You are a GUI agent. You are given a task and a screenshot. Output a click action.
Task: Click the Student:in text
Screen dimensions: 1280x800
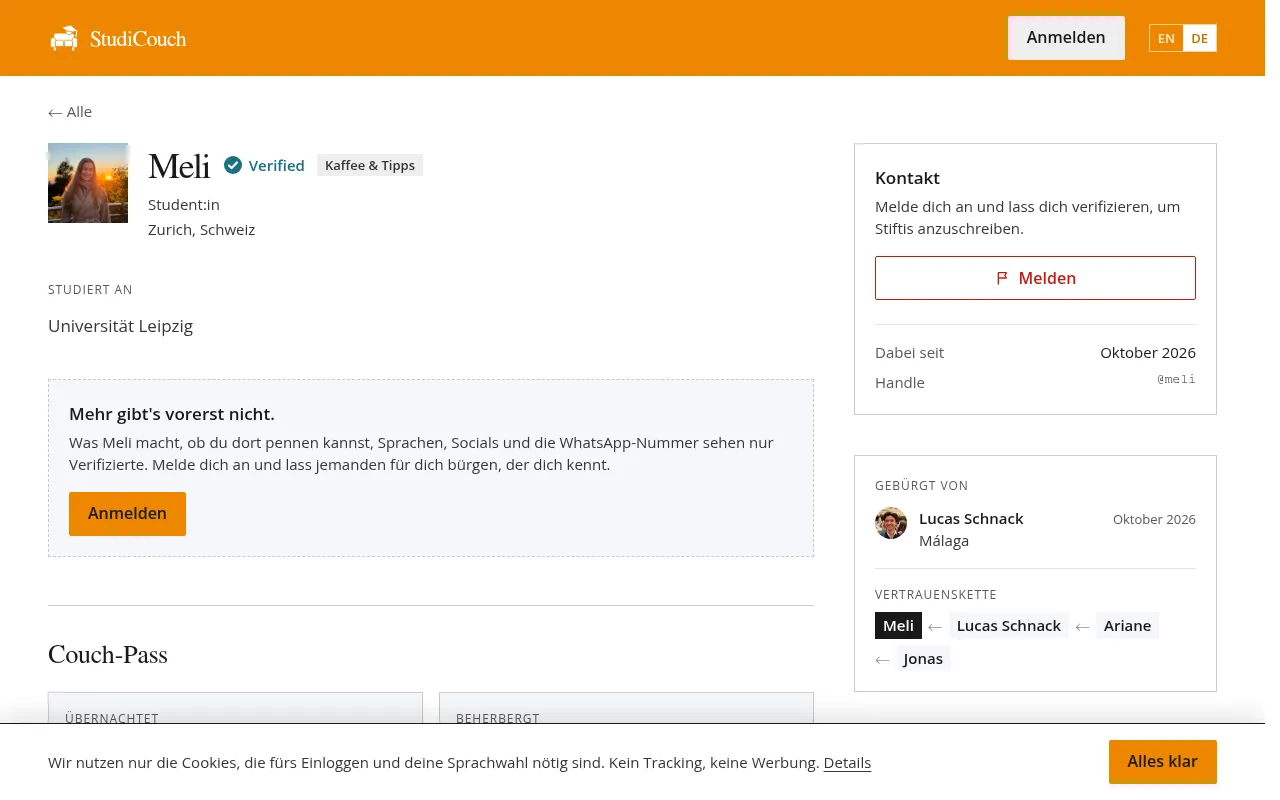point(184,204)
